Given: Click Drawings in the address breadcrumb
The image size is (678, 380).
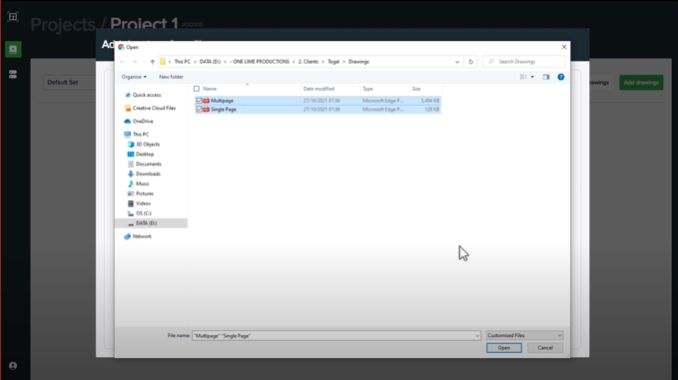Looking at the screenshot, I should (x=358, y=62).
